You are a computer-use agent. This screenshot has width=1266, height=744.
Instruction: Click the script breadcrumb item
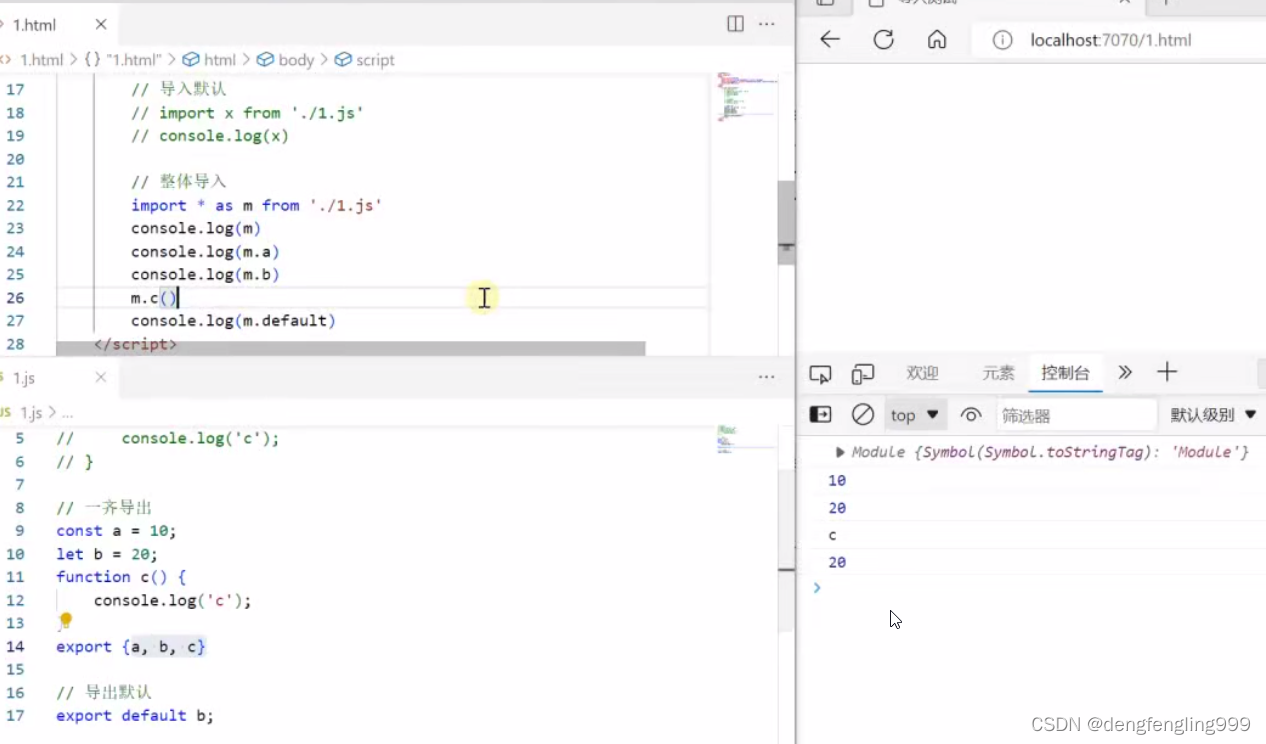point(365,60)
